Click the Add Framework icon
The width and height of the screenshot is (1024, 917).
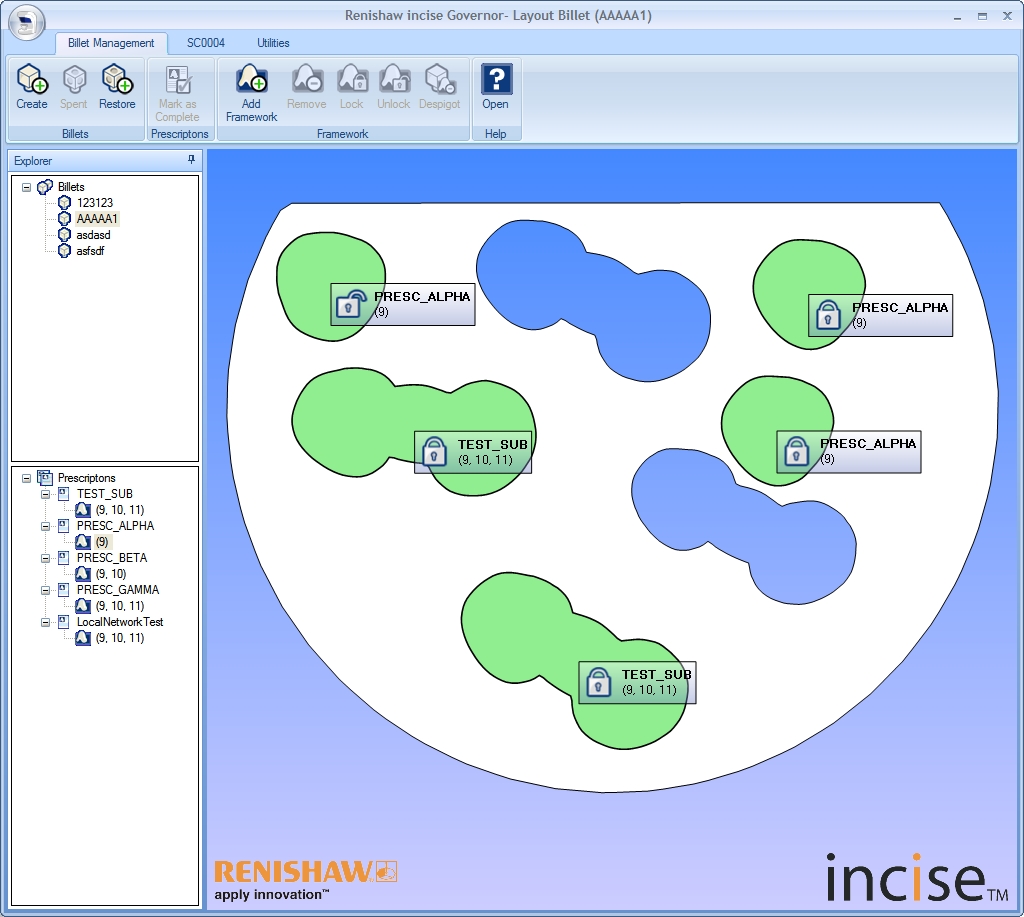[251, 80]
